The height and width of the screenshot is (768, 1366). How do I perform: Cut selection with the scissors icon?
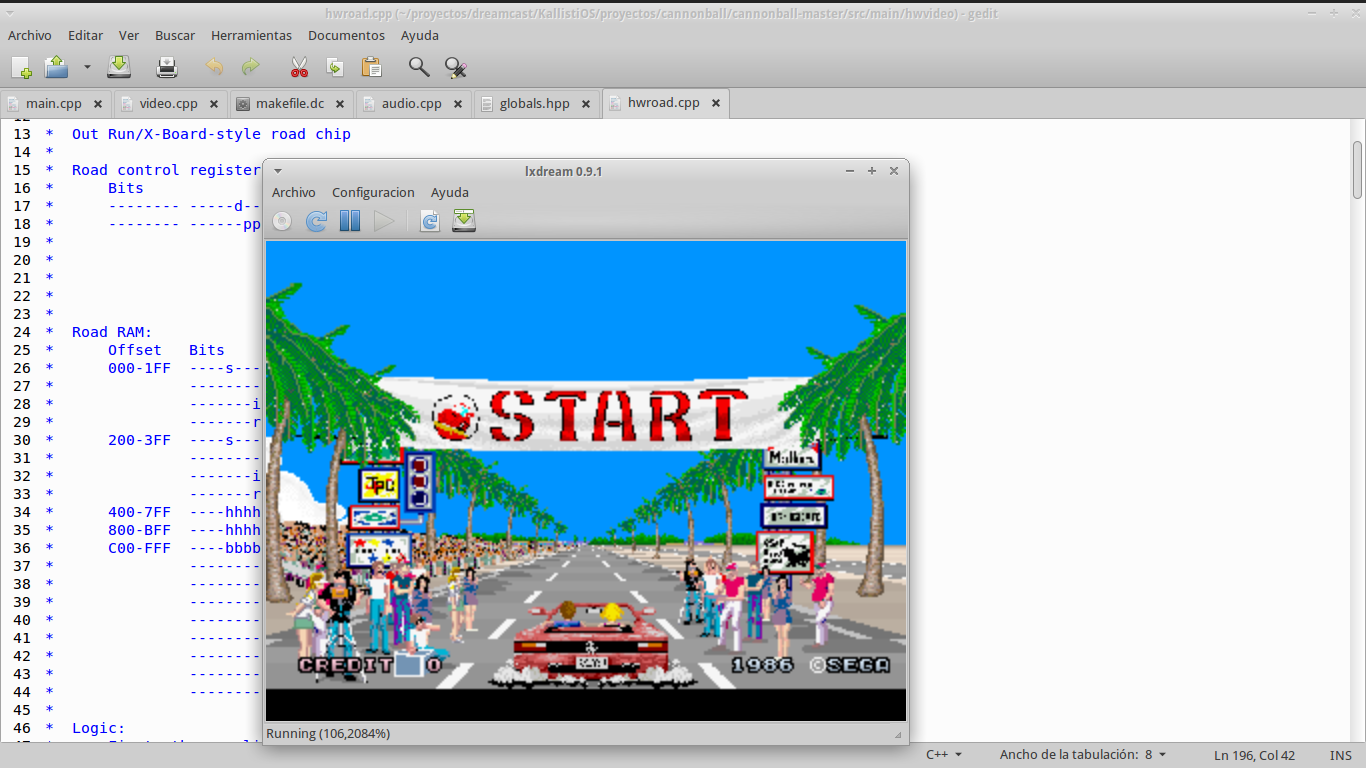click(299, 67)
